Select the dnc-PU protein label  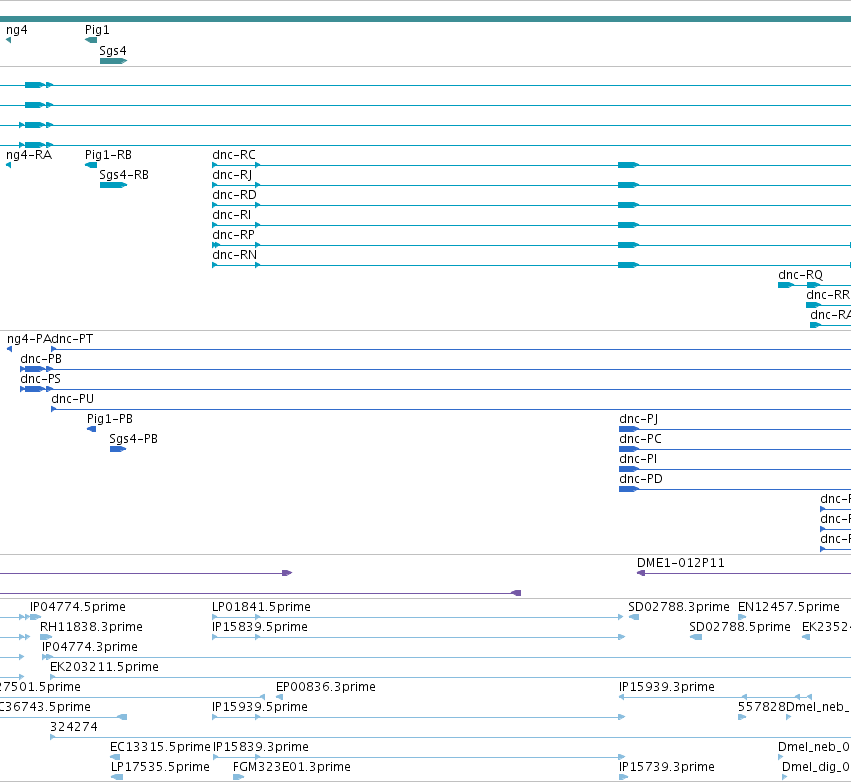(x=73, y=399)
